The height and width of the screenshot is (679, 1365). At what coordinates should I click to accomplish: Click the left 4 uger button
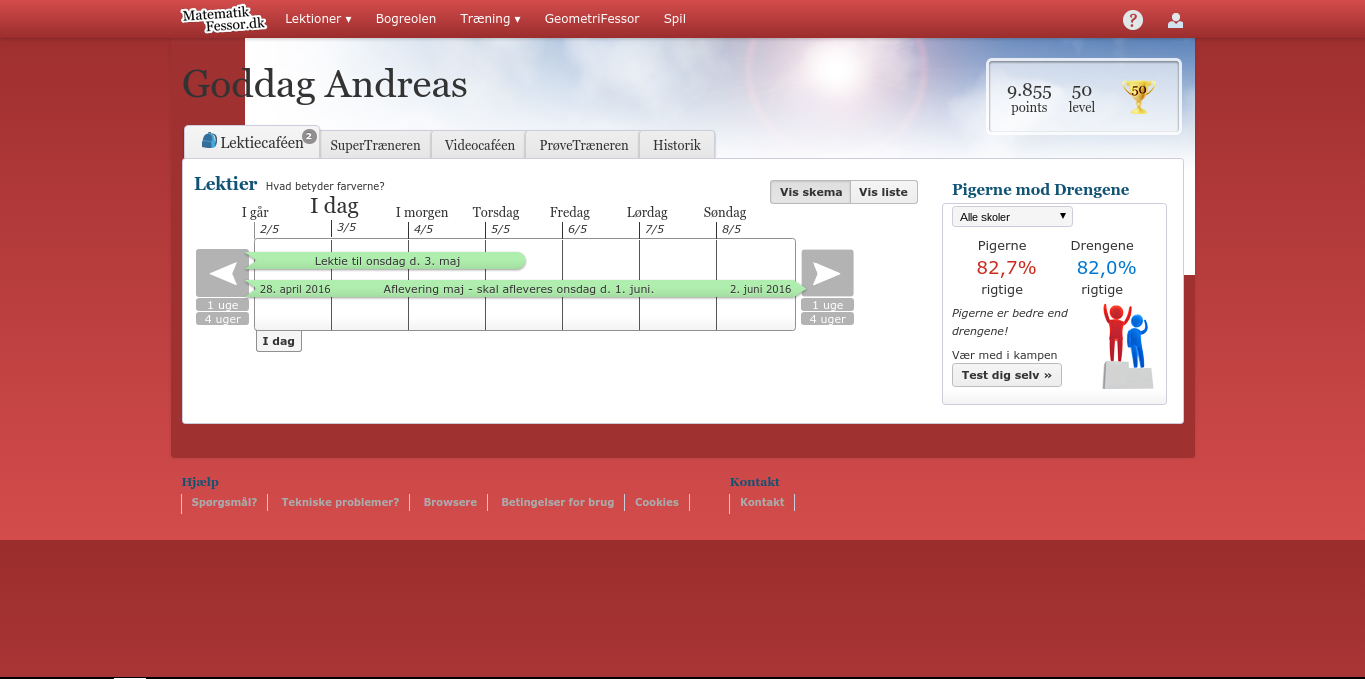tap(222, 319)
